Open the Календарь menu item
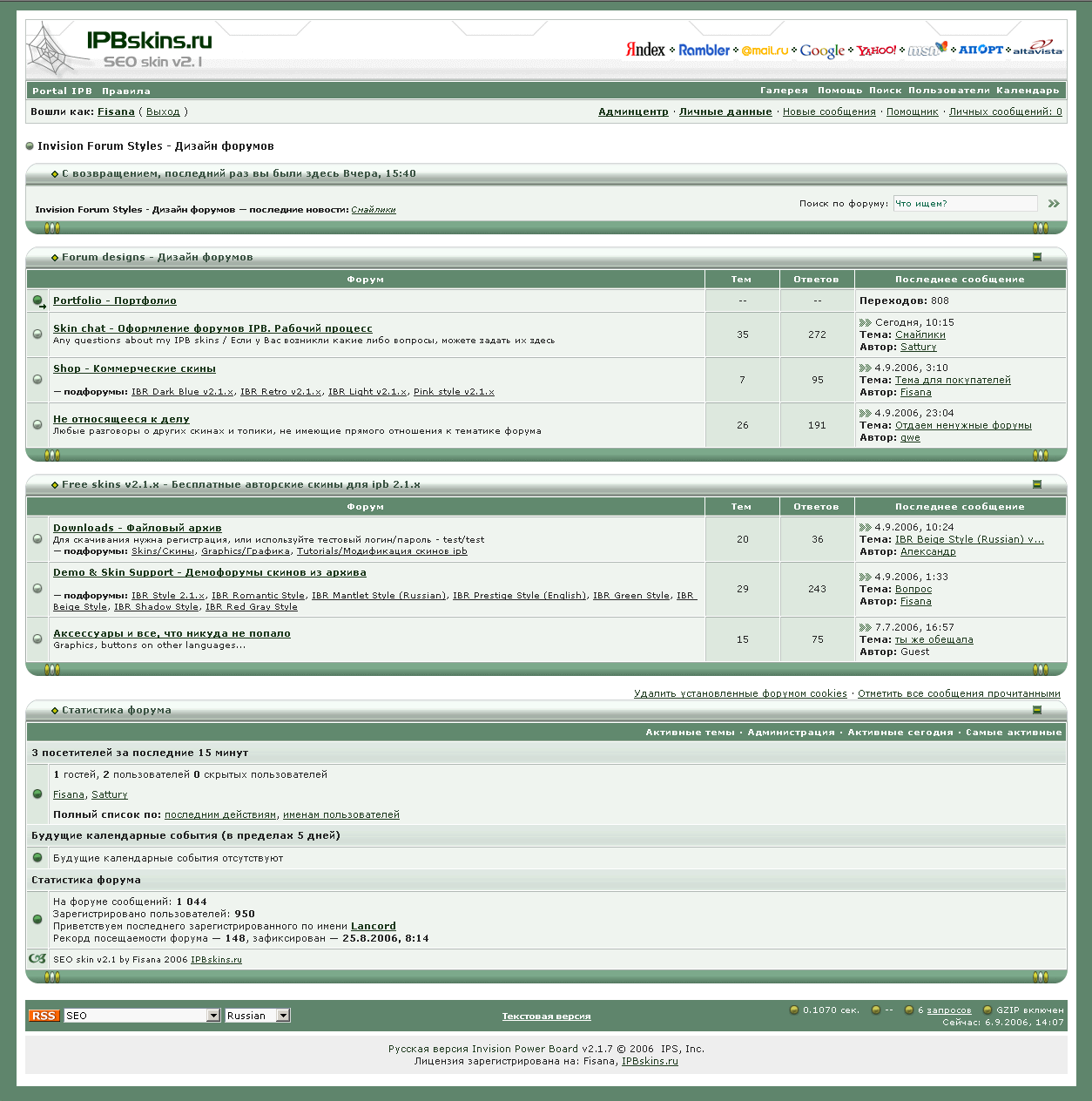This screenshot has width=1092, height=1101. click(x=1028, y=91)
